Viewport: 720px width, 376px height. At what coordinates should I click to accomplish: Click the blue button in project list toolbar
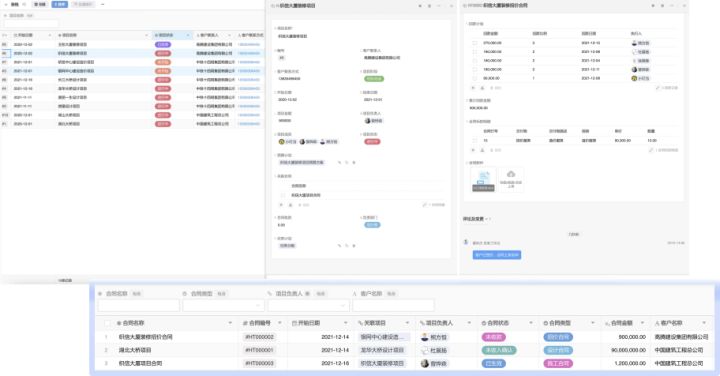60,4
